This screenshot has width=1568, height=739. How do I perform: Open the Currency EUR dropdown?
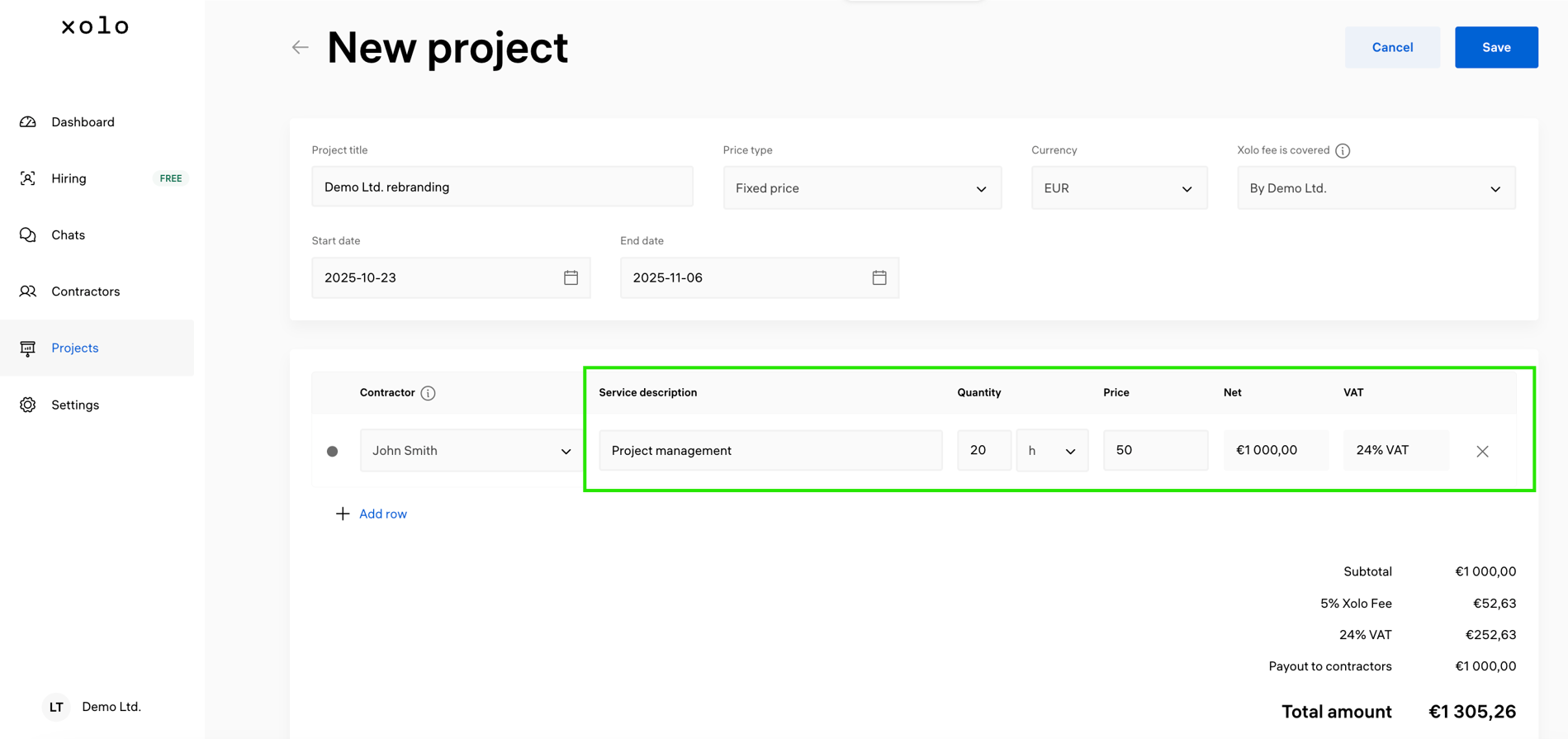[x=1118, y=188]
